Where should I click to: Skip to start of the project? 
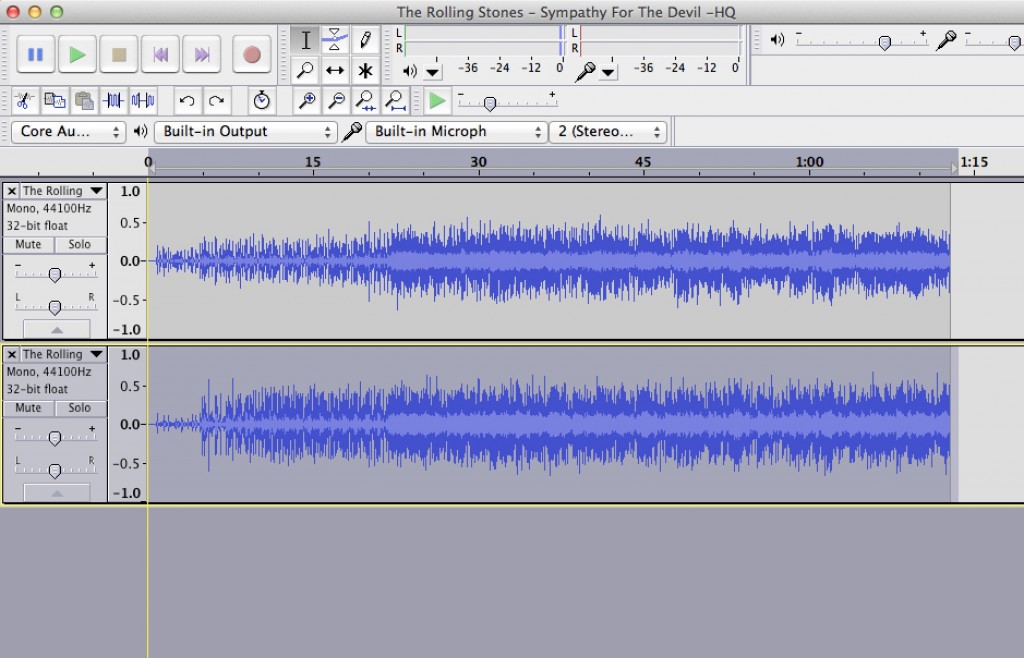[161, 54]
